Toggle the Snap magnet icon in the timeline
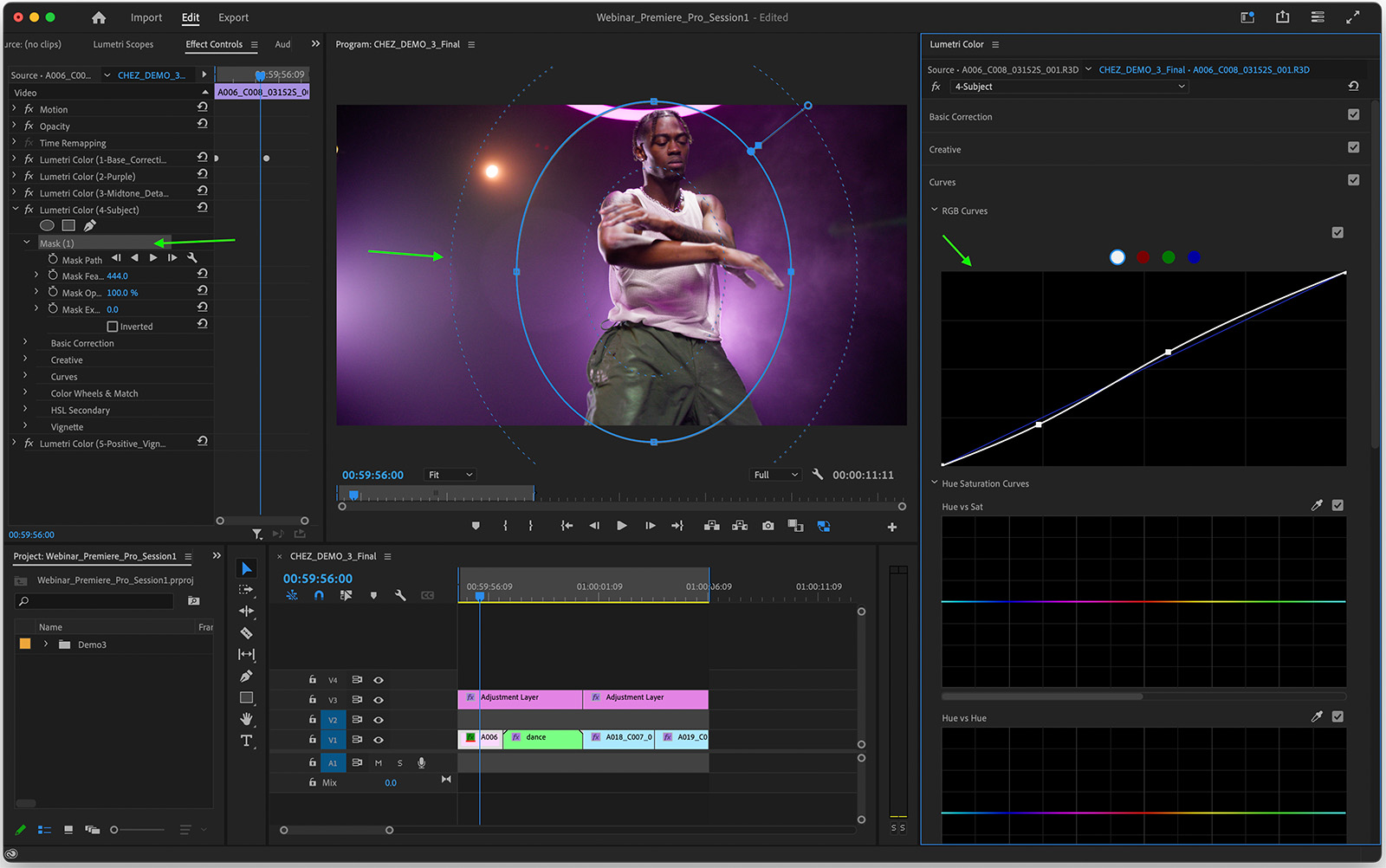 pos(319,595)
